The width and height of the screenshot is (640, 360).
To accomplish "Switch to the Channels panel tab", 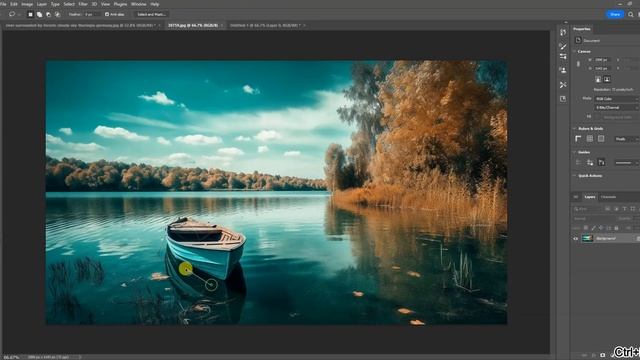I will point(608,197).
